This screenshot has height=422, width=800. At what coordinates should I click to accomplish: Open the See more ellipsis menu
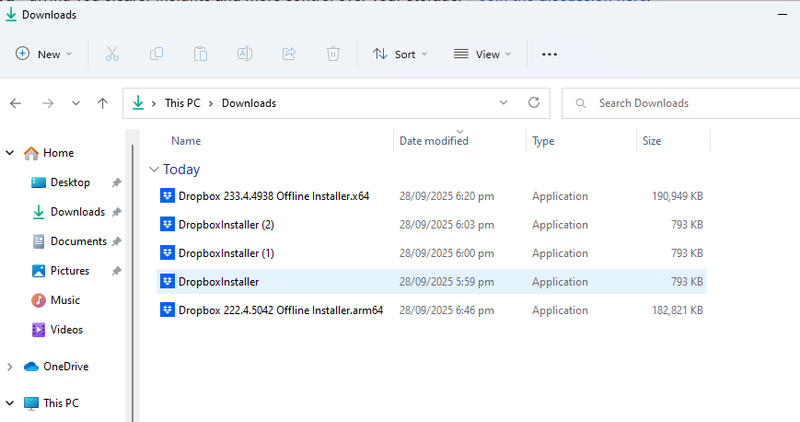(549, 54)
